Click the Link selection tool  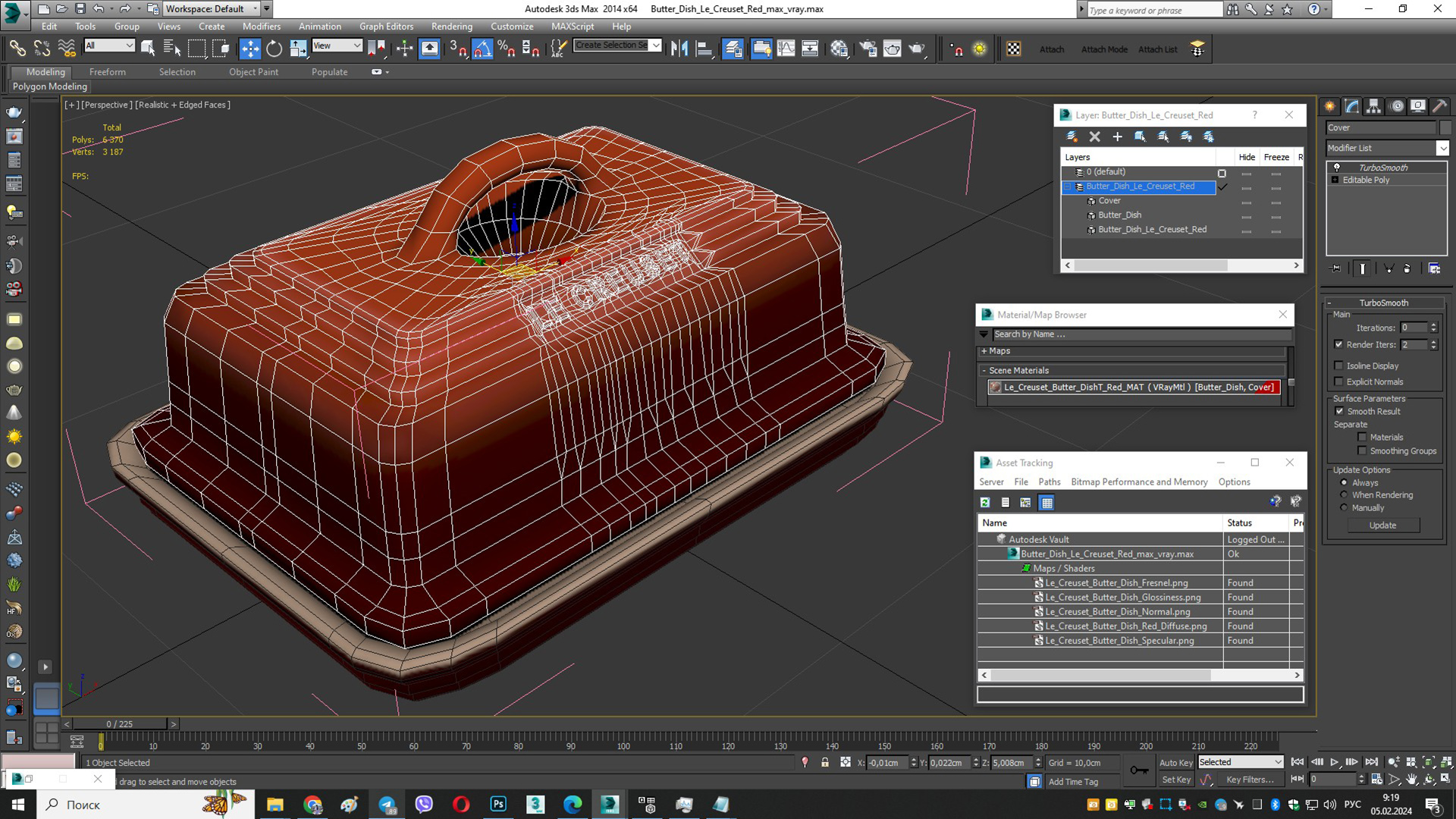[17, 49]
